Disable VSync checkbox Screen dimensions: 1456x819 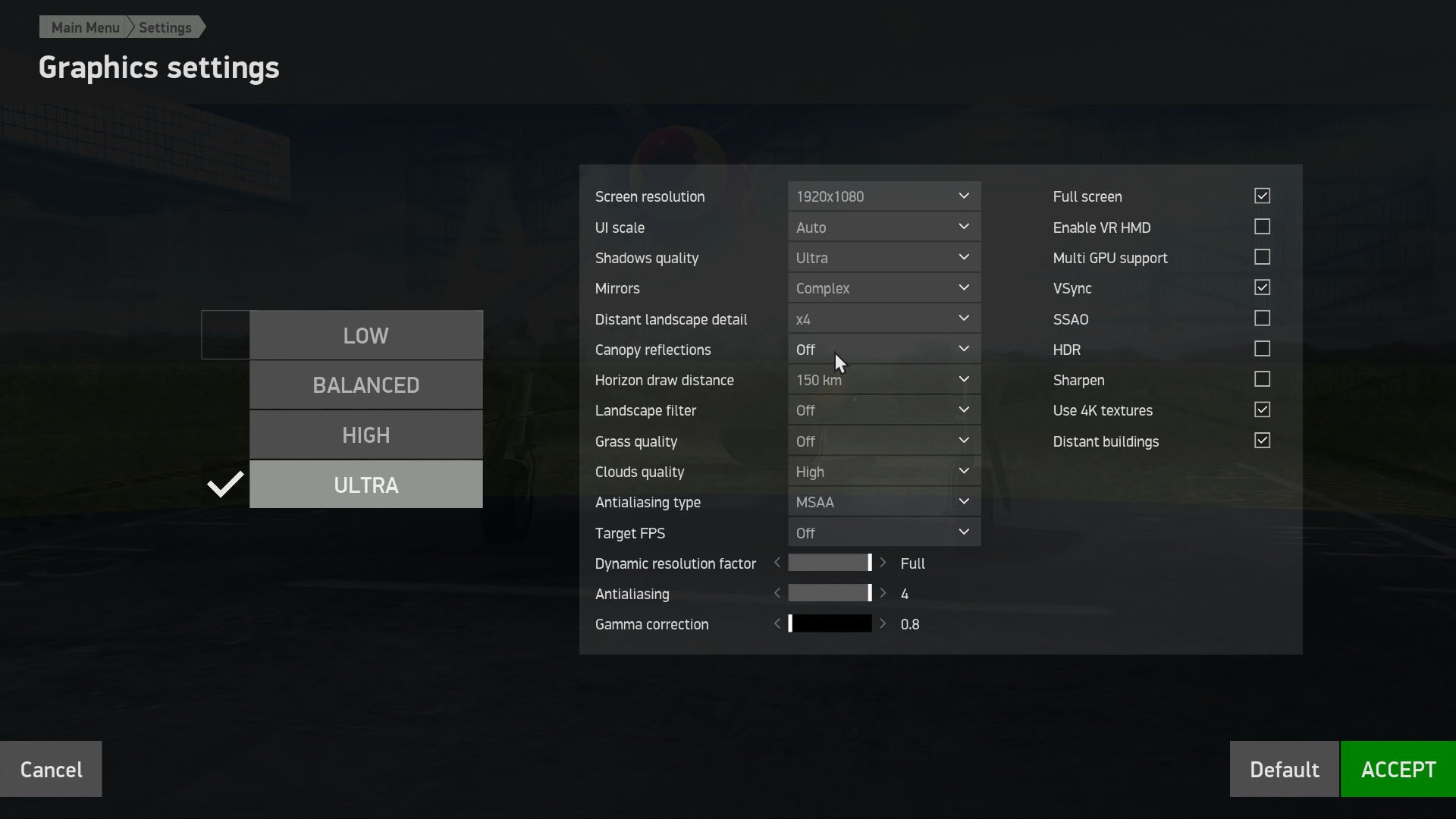(1262, 287)
